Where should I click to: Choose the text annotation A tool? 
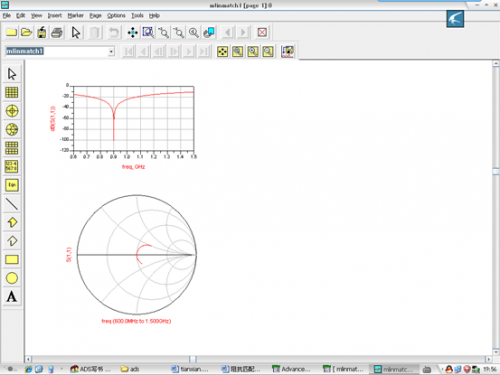click(x=12, y=296)
